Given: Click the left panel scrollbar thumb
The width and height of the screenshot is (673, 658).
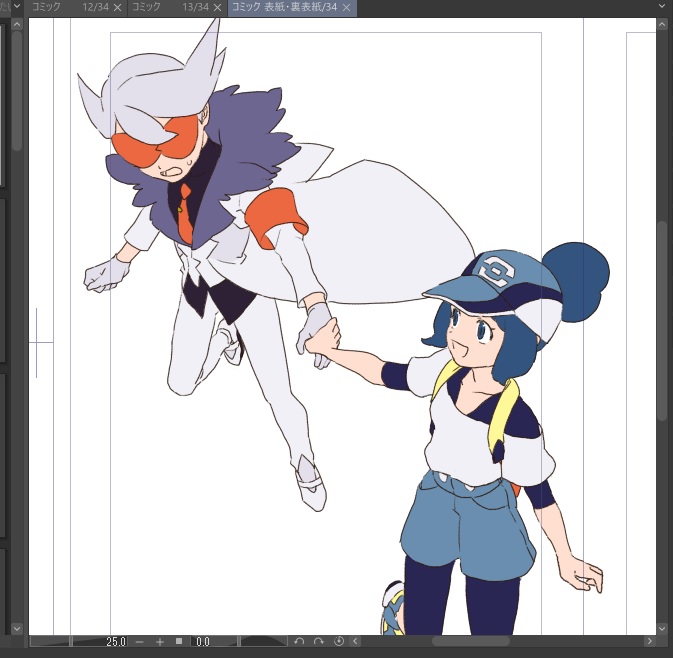Looking at the screenshot, I should (x=17, y=91).
